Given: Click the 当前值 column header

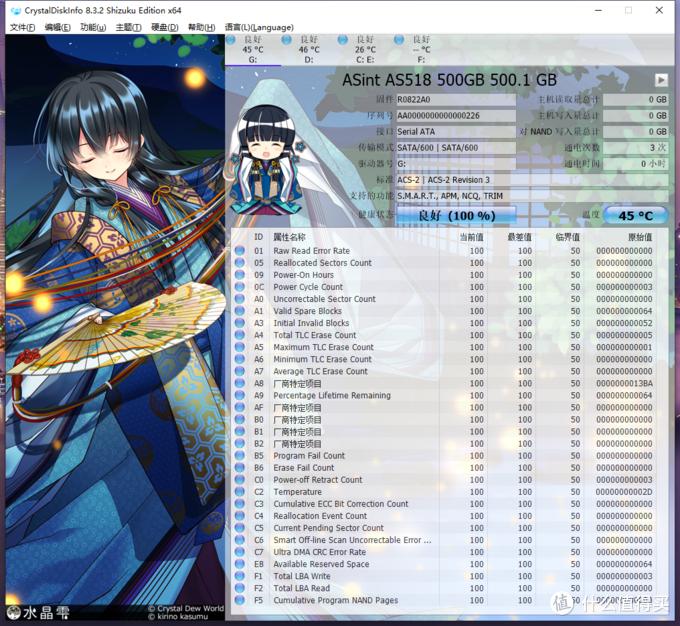Looking at the screenshot, I should pyautogui.click(x=471, y=237).
